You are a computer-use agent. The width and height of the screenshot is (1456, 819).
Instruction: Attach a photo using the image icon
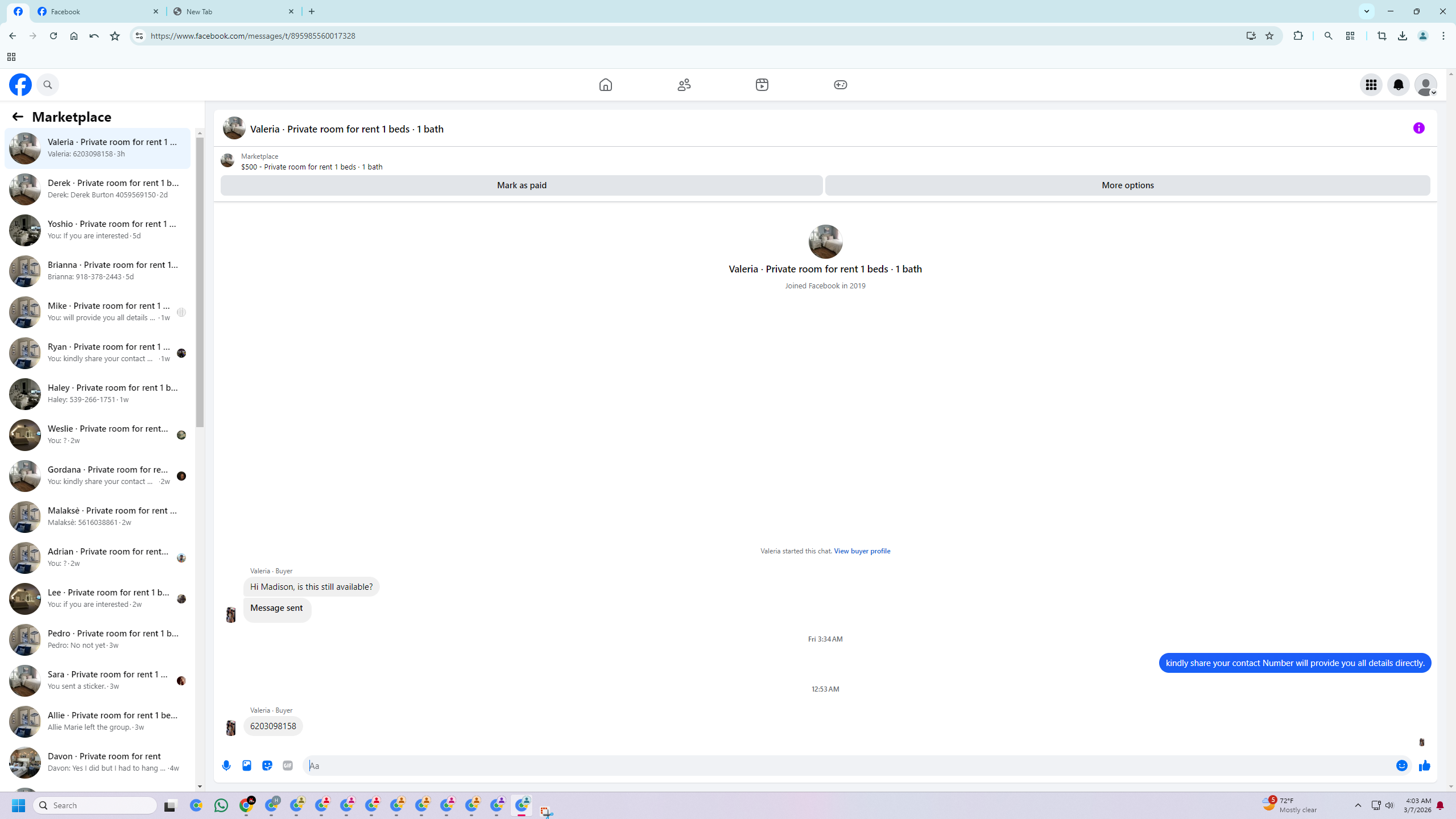coord(247,766)
